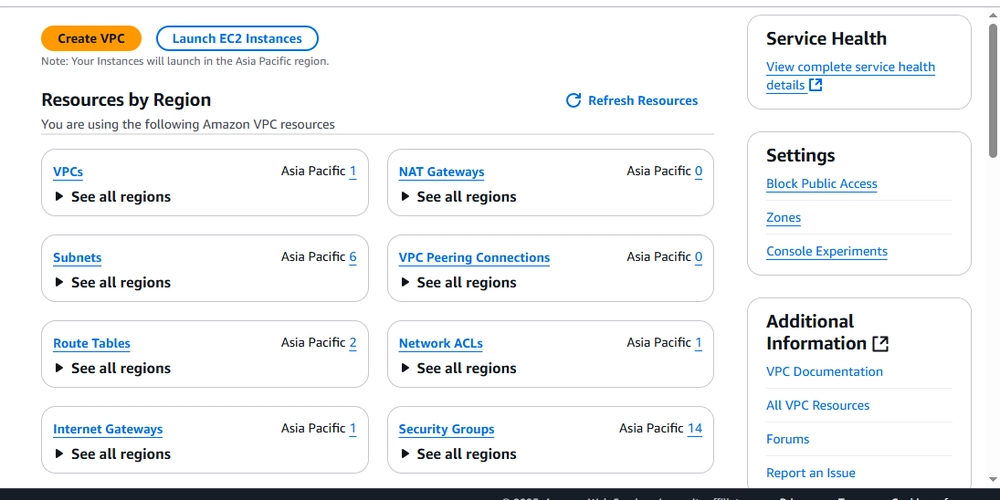Click NAT Gateways Asia Pacific count 0
The height and width of the screenshot is (500, 1000).
[x=698, y=171]
